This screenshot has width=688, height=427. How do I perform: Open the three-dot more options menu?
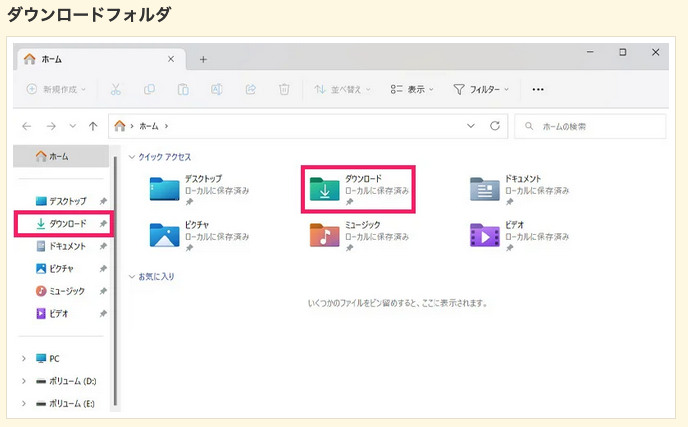click(x=538, y=90)
